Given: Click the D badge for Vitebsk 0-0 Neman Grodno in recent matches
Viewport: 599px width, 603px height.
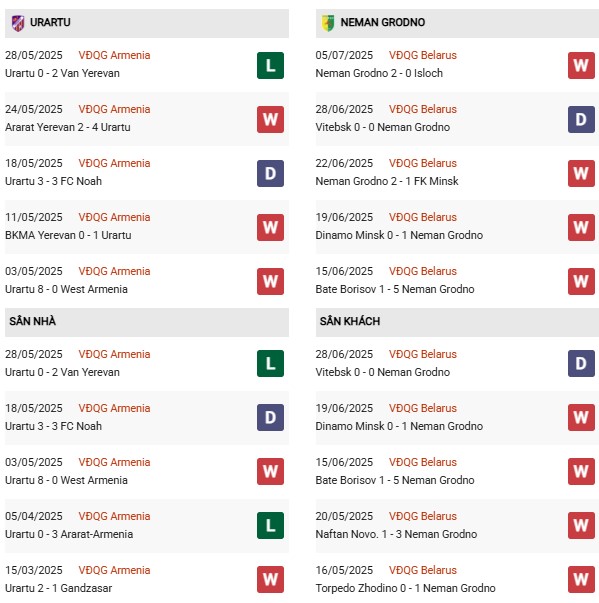Looking at the screenshot, I should coord(581,119).
